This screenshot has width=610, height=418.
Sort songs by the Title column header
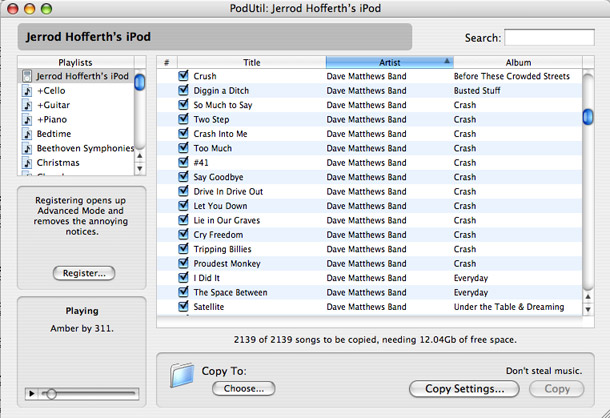pyautogui.click(x=252, y=62)
